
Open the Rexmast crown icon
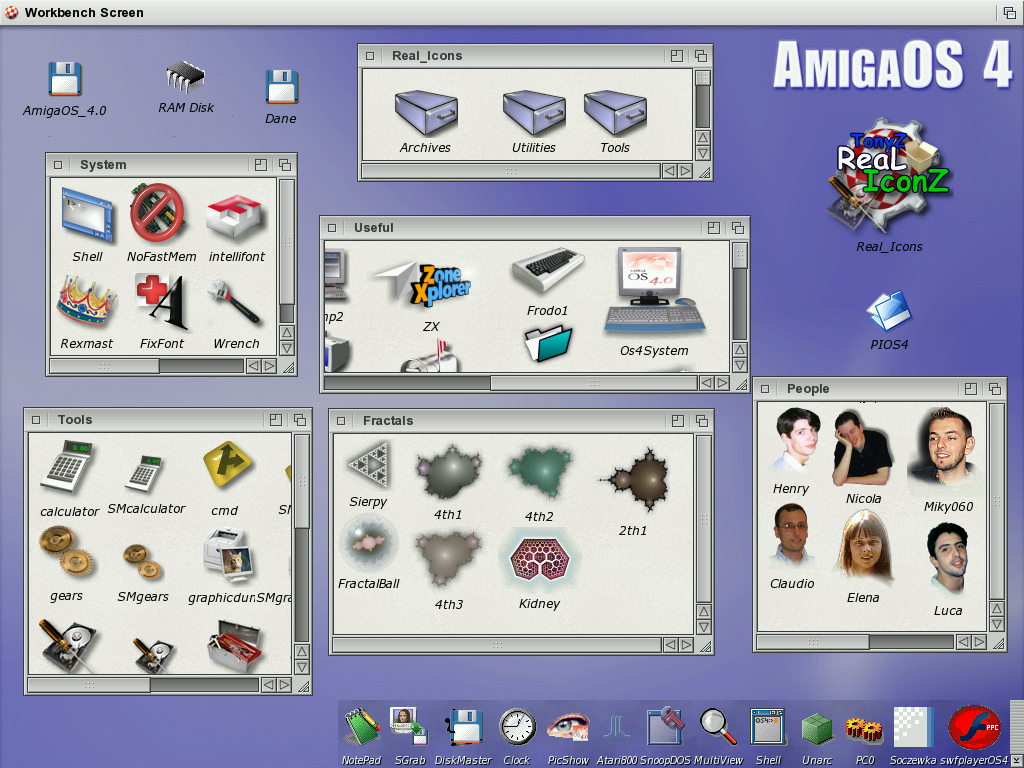point(86,303)
